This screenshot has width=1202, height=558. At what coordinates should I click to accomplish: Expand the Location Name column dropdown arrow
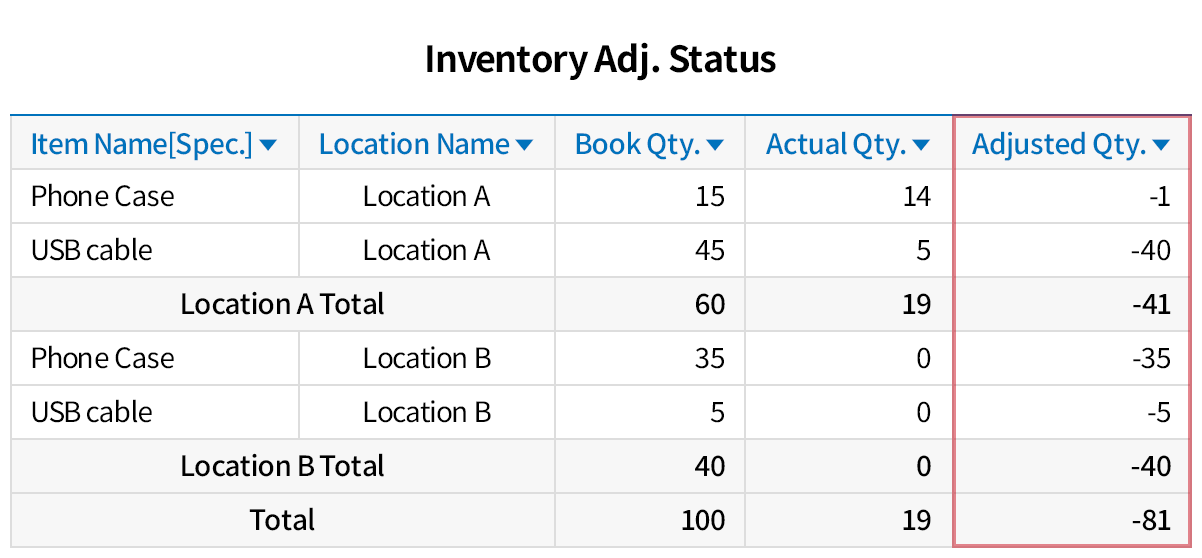[x=524, y=146]
